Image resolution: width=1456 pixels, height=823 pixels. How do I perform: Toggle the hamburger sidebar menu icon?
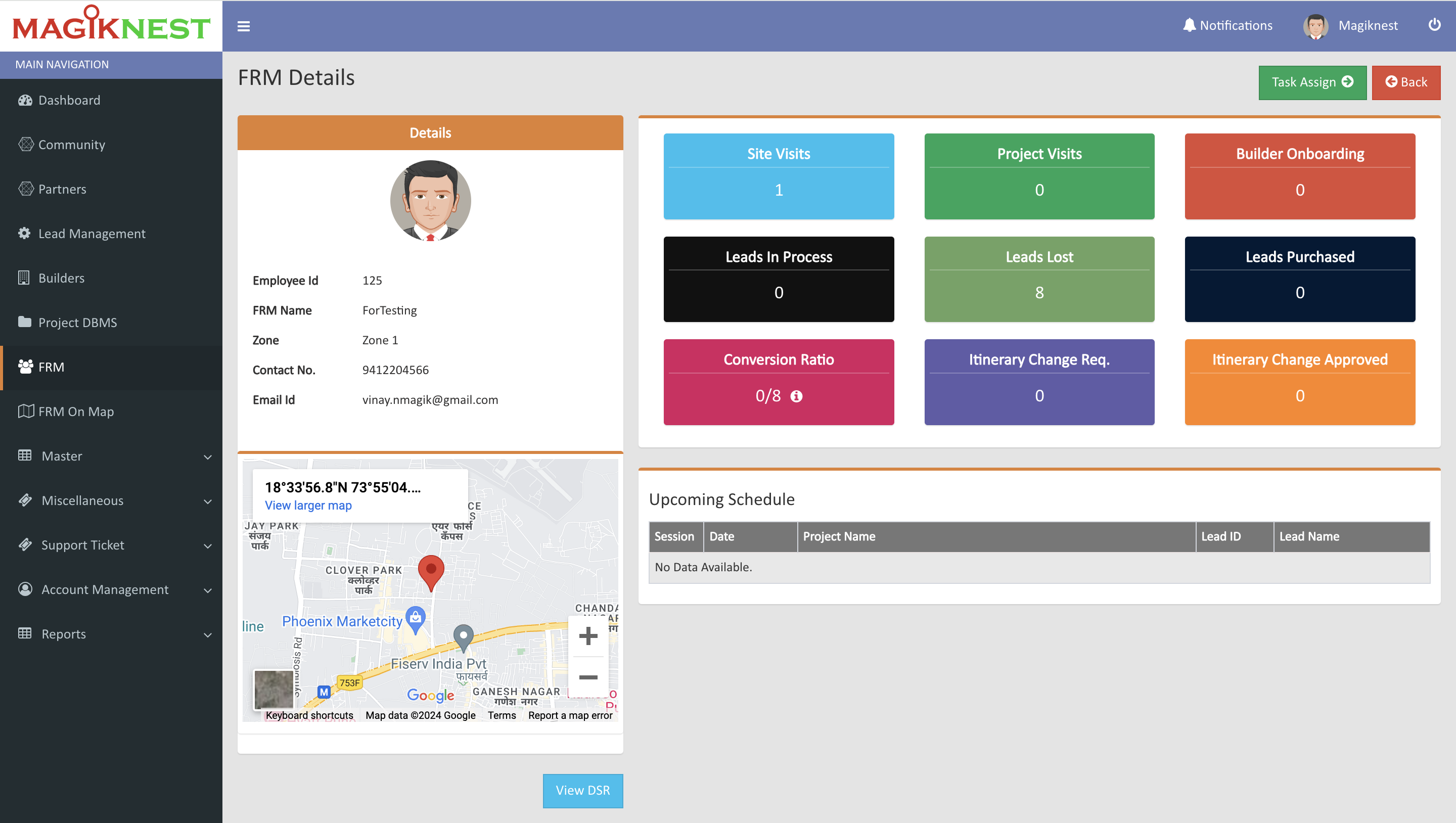click(x=244, y=26)
